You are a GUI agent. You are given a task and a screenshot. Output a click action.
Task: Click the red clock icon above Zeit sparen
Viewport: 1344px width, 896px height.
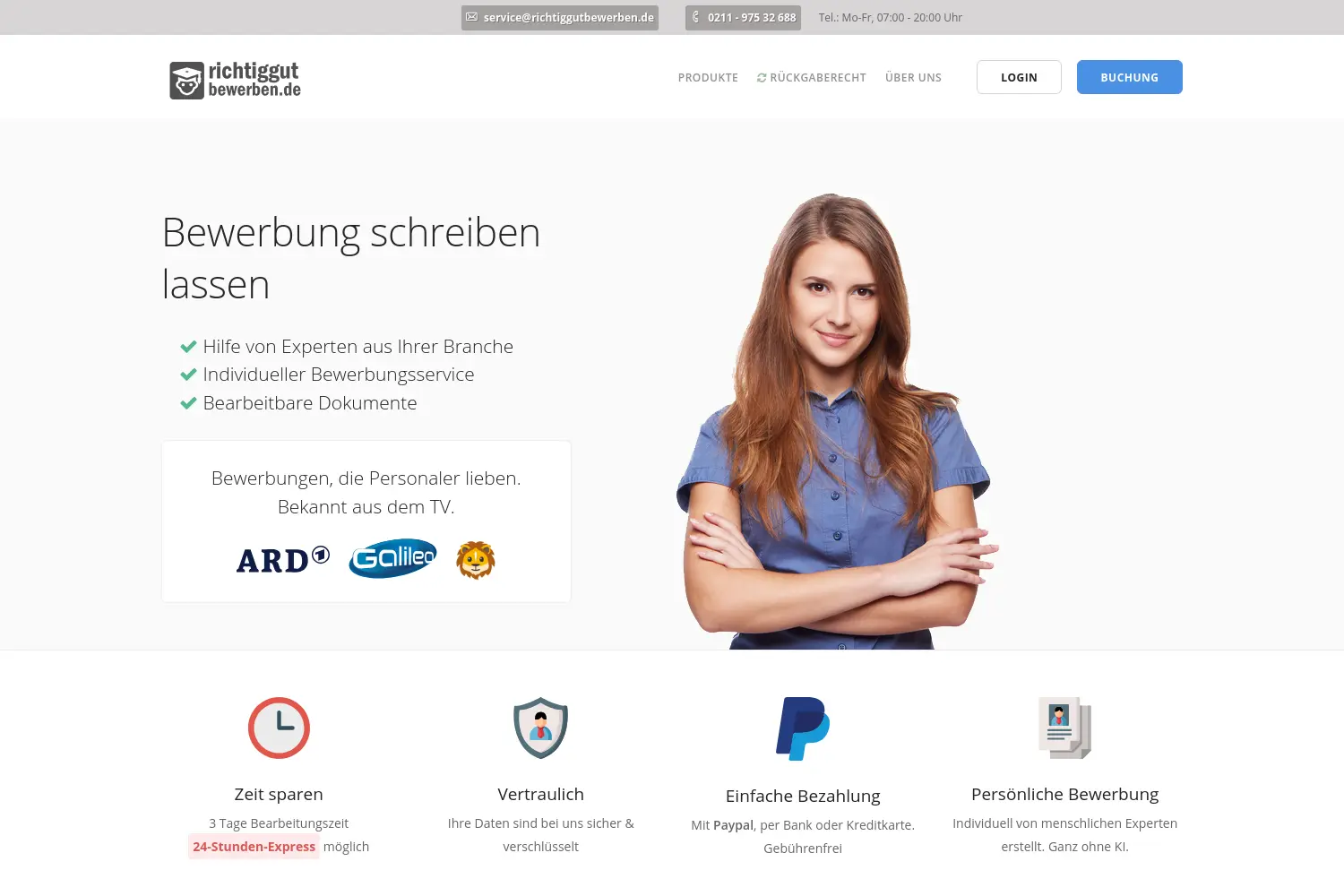coord(279,728)
